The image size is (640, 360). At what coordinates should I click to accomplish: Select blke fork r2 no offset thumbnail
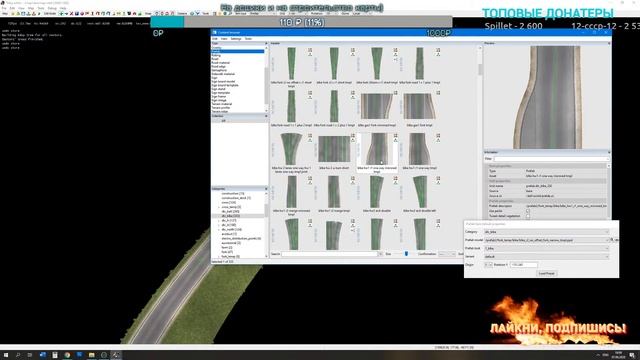[x=291, y=63]
